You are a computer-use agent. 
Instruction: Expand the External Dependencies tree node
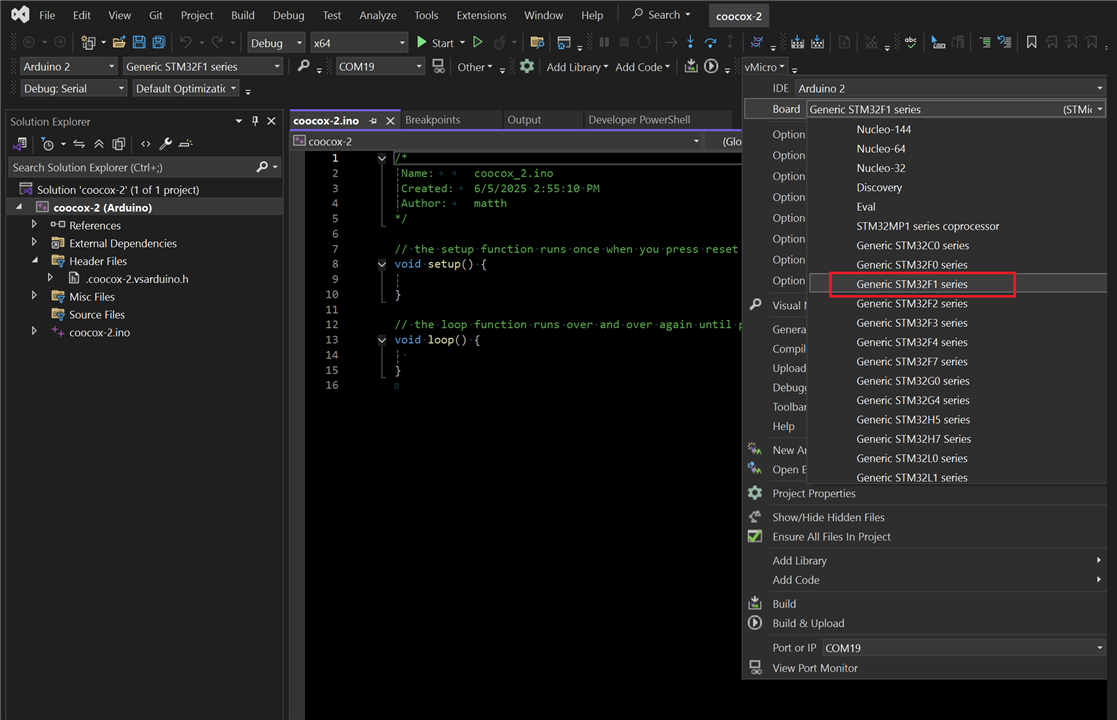(x=35, y=243)
